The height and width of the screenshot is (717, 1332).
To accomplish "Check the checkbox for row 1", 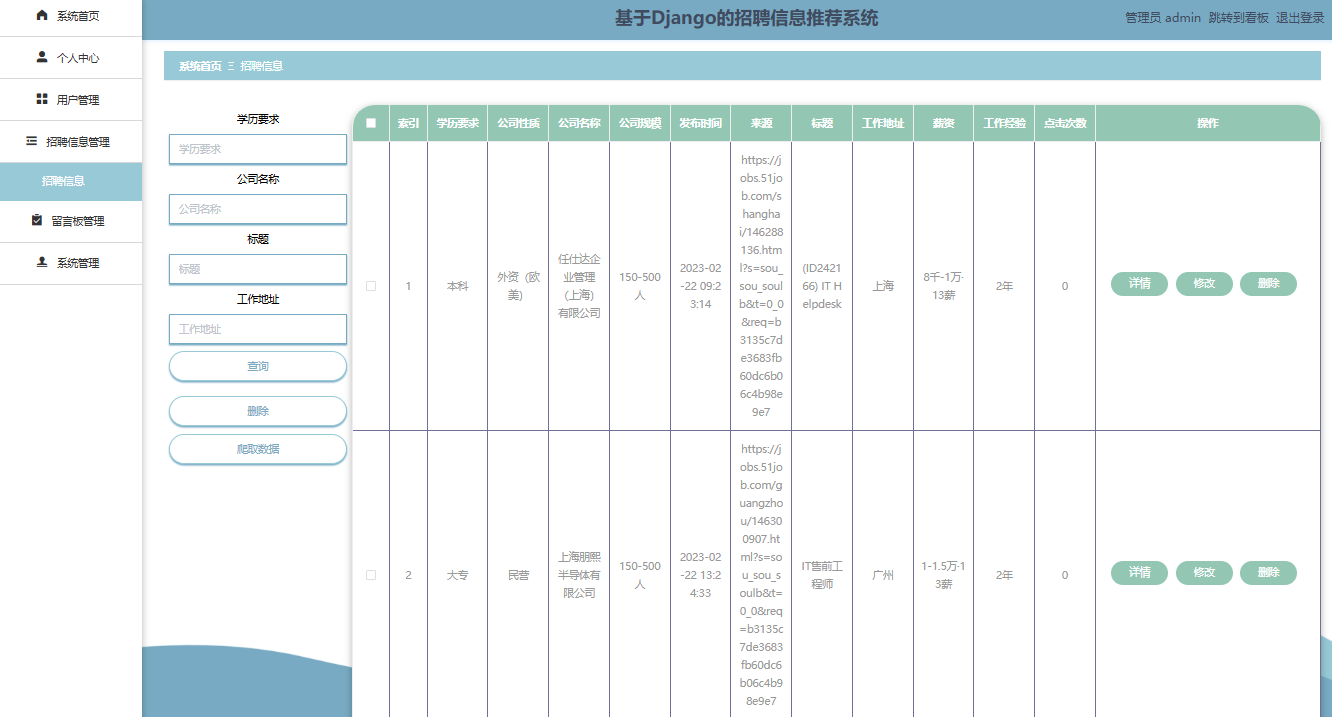I will click(x=371, y=286).
